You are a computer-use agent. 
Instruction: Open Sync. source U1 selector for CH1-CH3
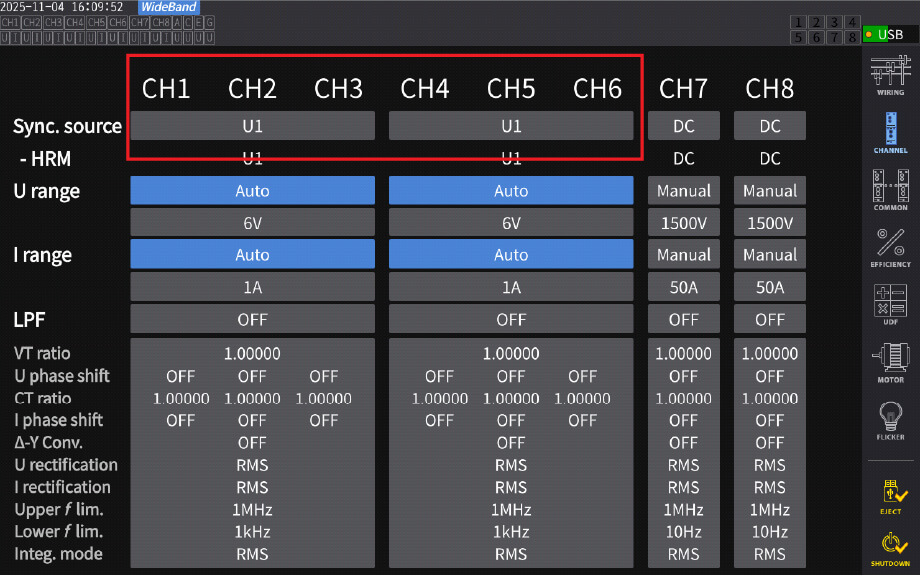(x=252, y=126)
